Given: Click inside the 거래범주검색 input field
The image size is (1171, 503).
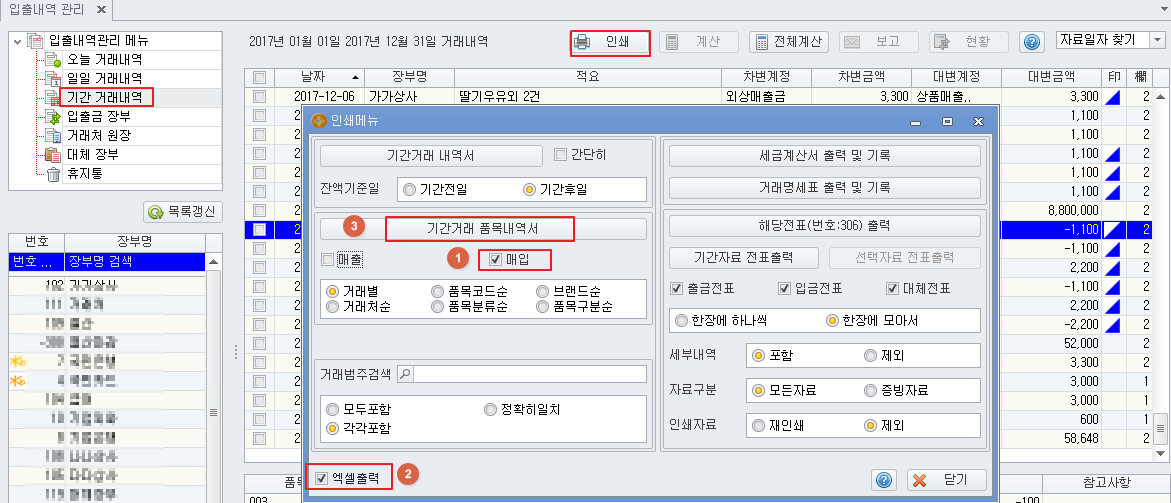Looking at the screenshot, I should tap(530, 374).
